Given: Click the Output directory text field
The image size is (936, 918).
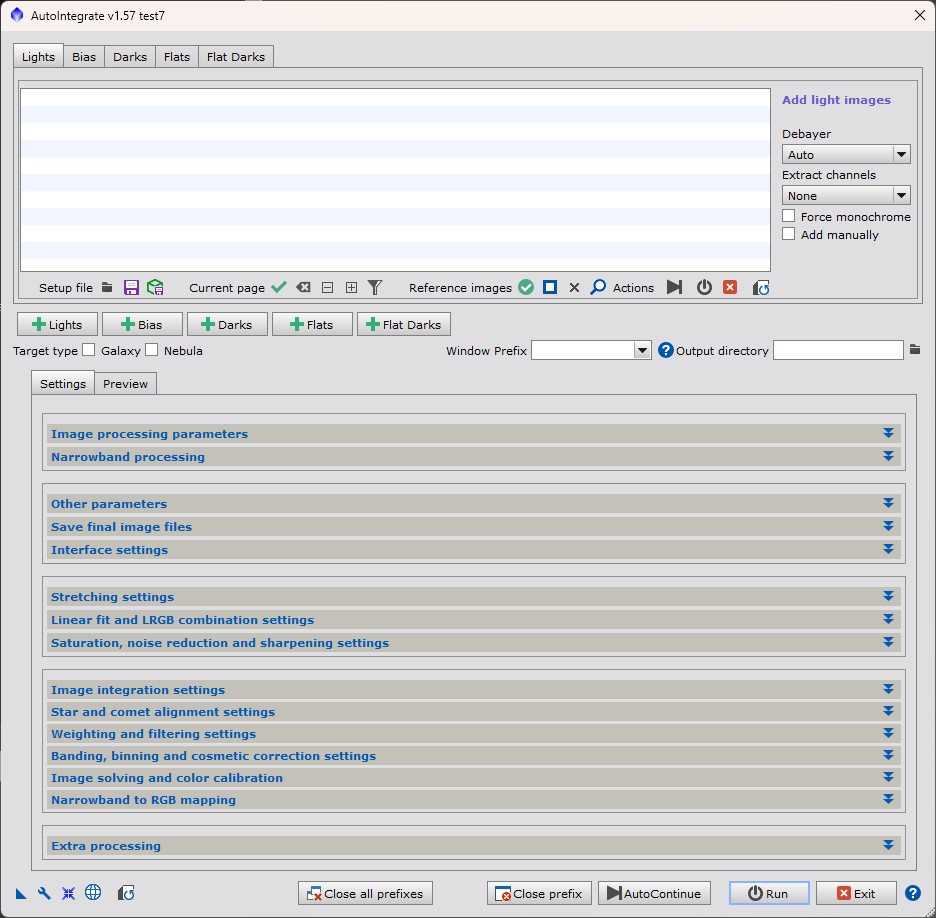Looking at the screenshot, I should (837, 351).
